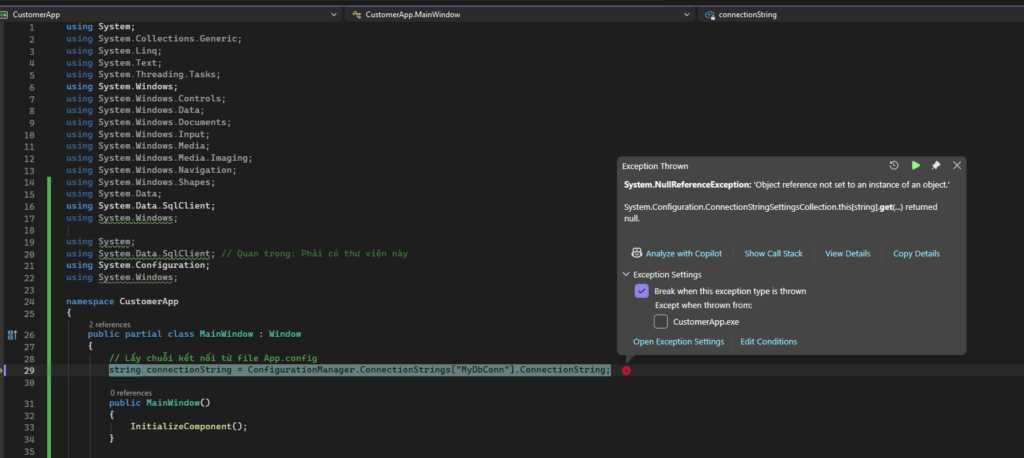Screen dimensions: 1024x458
Task: Click Edit Conditions link
Action: coord(768,342)
